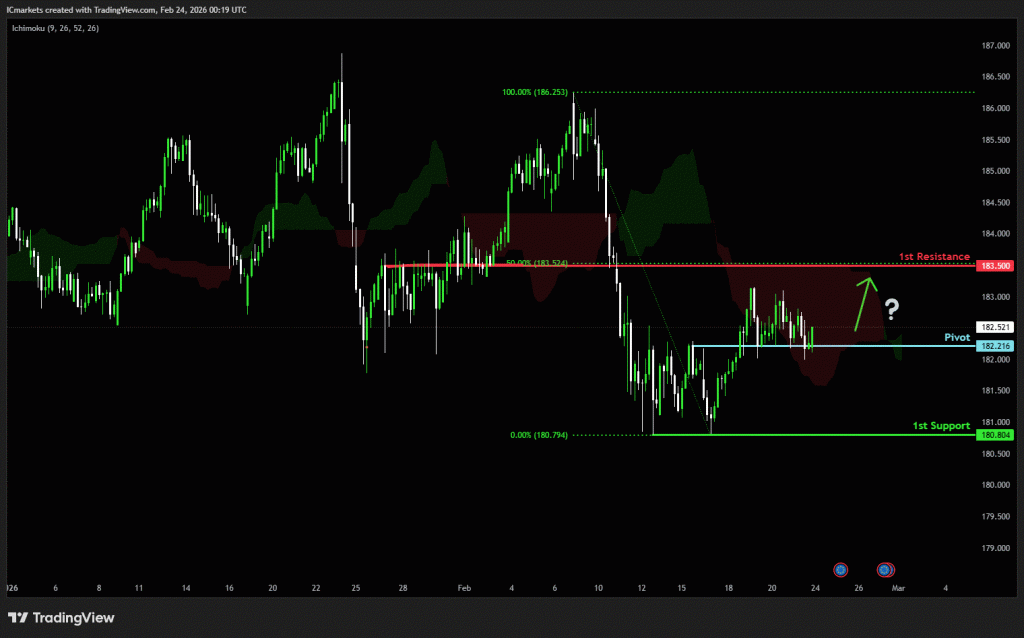Select the 1st Support text label
Viewport: 1024px width, 638px height.
pos(941,426)
